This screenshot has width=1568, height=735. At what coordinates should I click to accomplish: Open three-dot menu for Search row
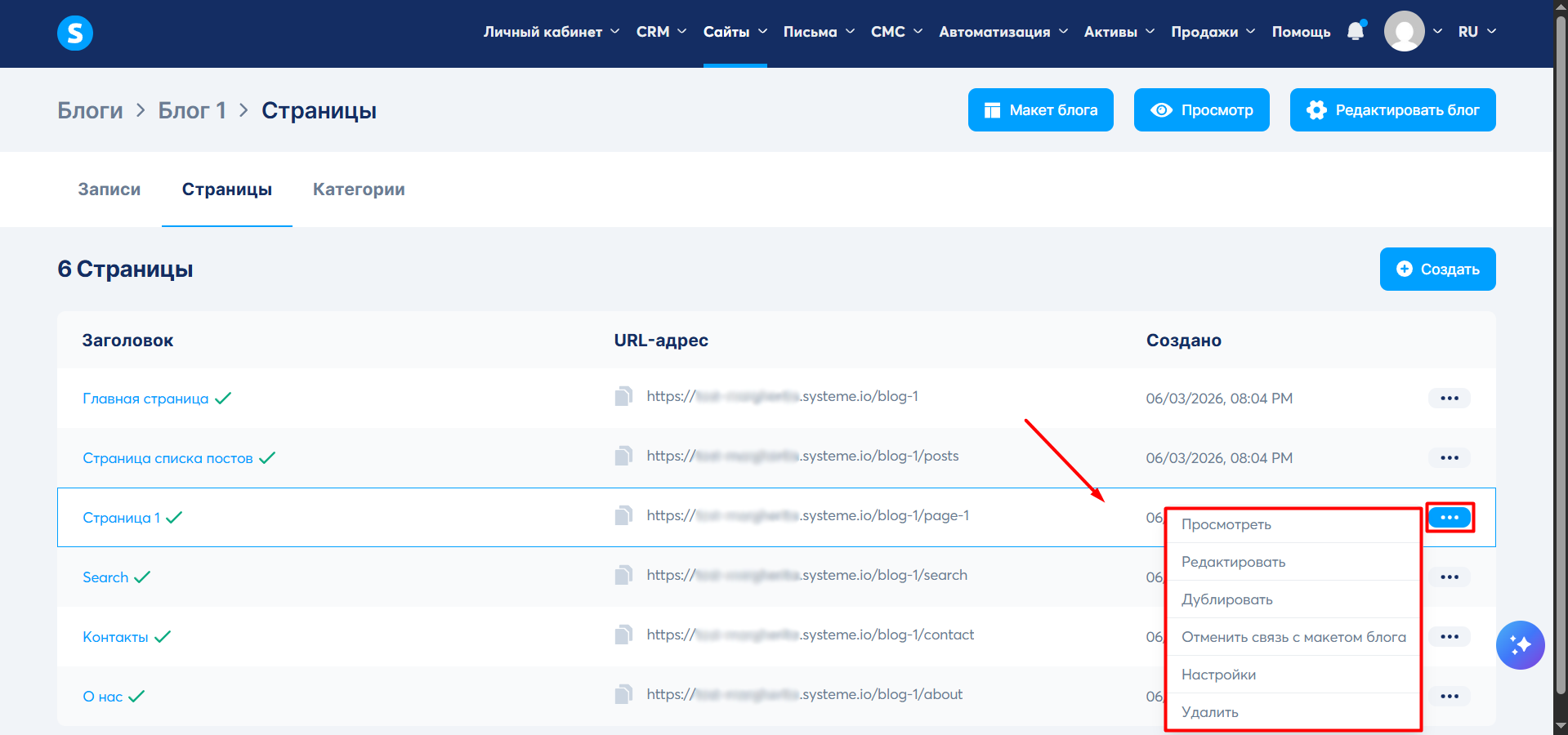click(1450, 577)
